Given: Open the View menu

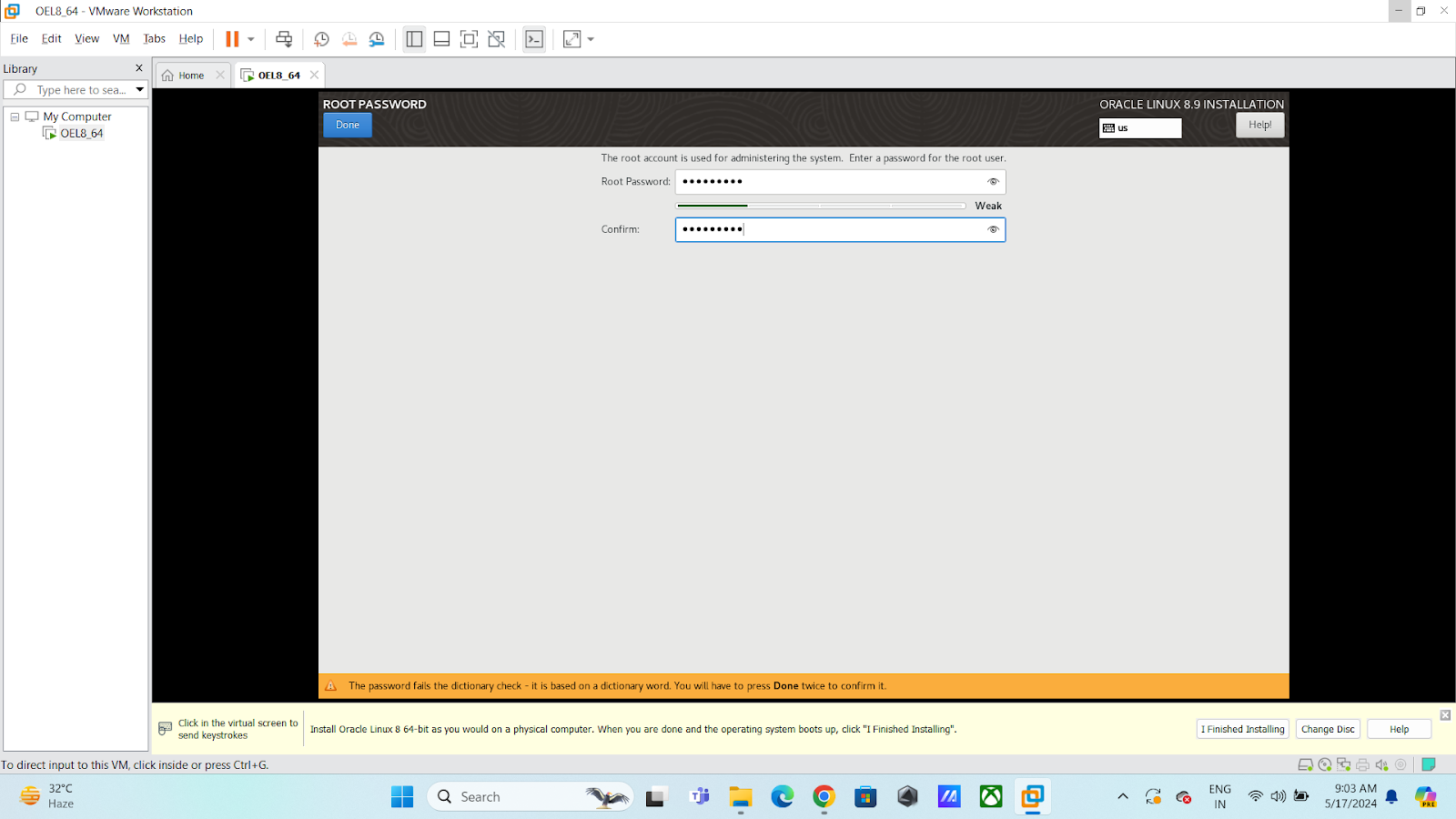Looking at the screenshot, I should coord(86,38).
